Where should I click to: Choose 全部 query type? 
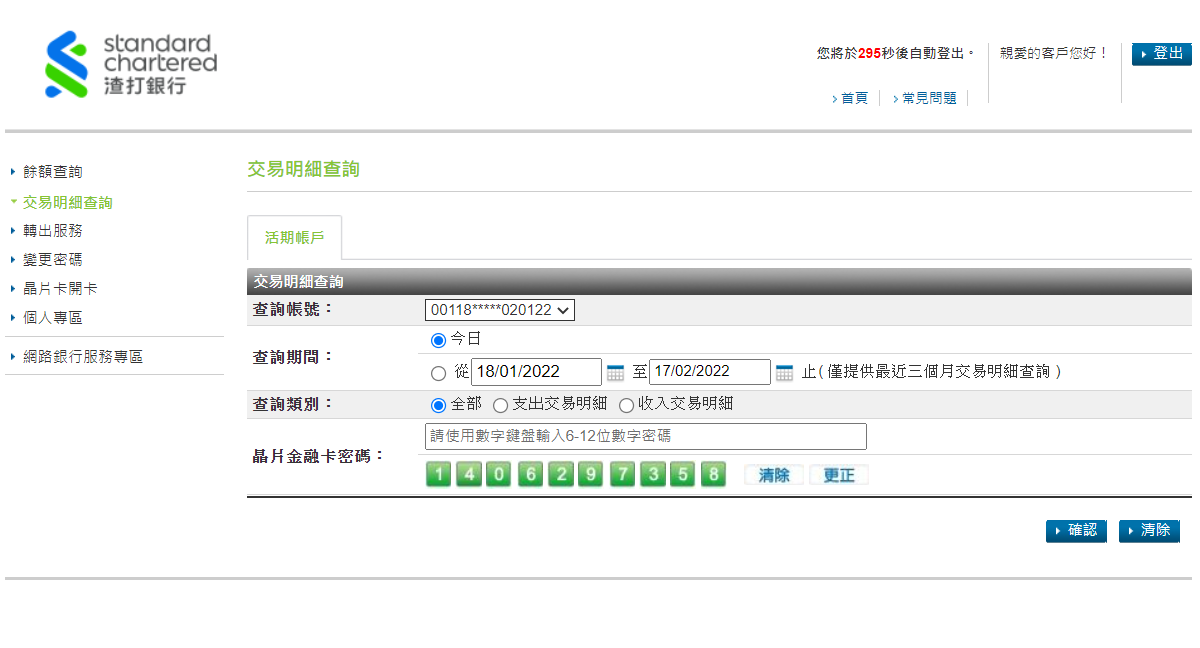coord(437,405)
